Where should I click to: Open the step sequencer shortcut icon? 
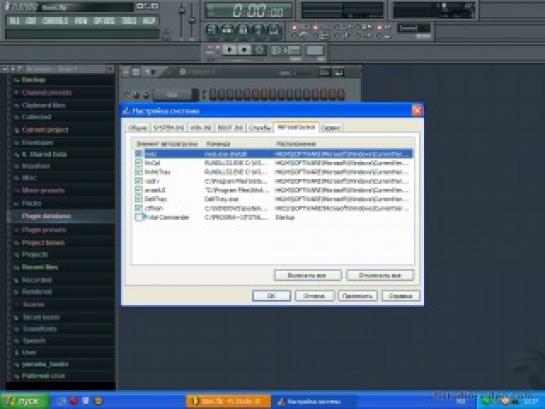pyautogui.click(x=227, y=30)
